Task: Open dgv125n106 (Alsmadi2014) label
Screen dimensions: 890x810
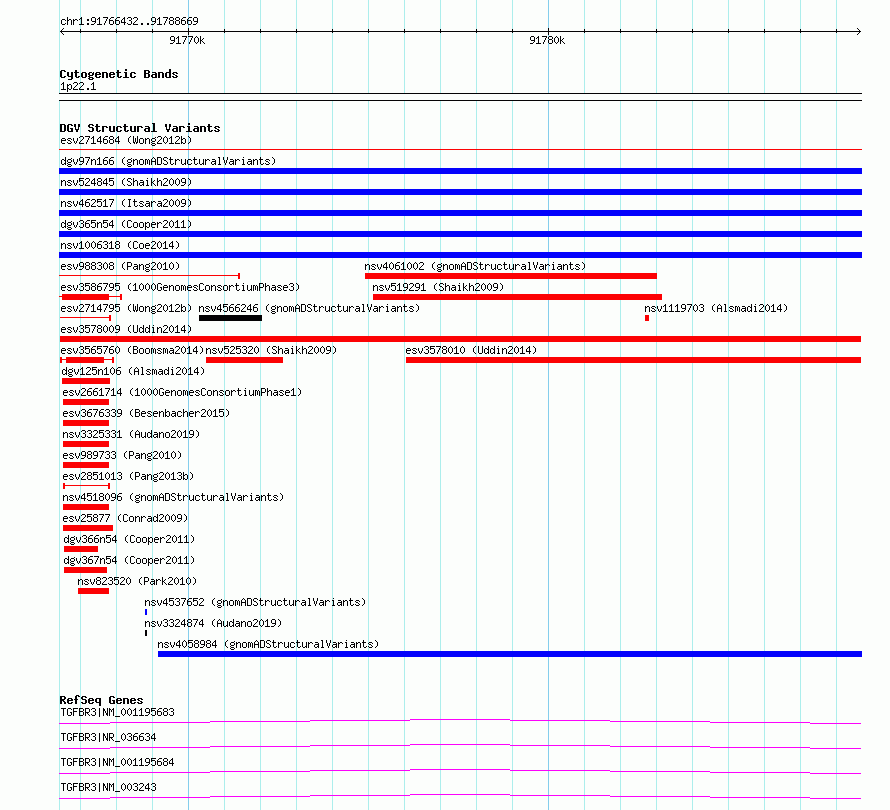Action: [x=133, y=371]
